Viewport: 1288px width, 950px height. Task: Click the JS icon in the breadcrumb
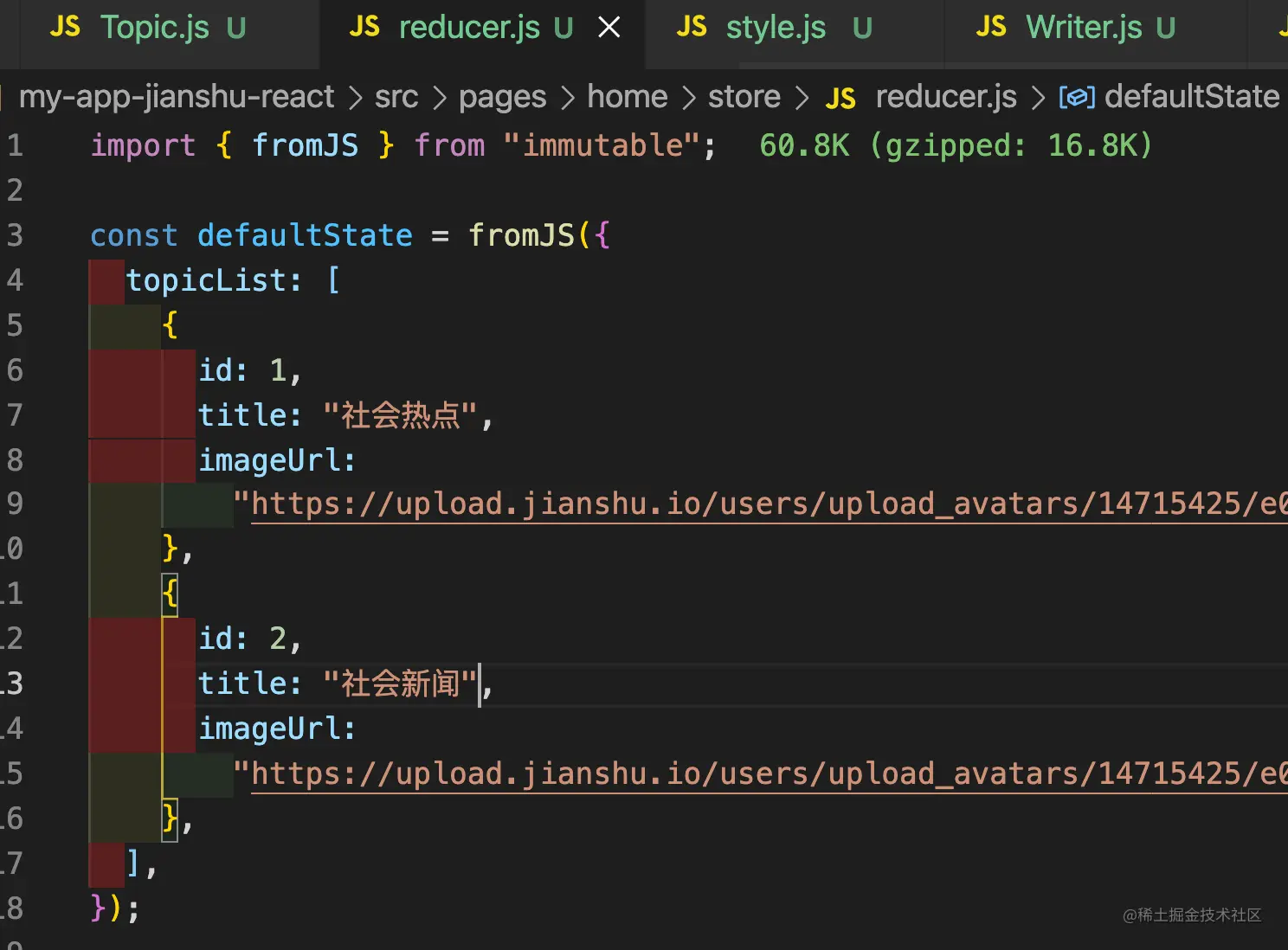(x=840, y=98)
